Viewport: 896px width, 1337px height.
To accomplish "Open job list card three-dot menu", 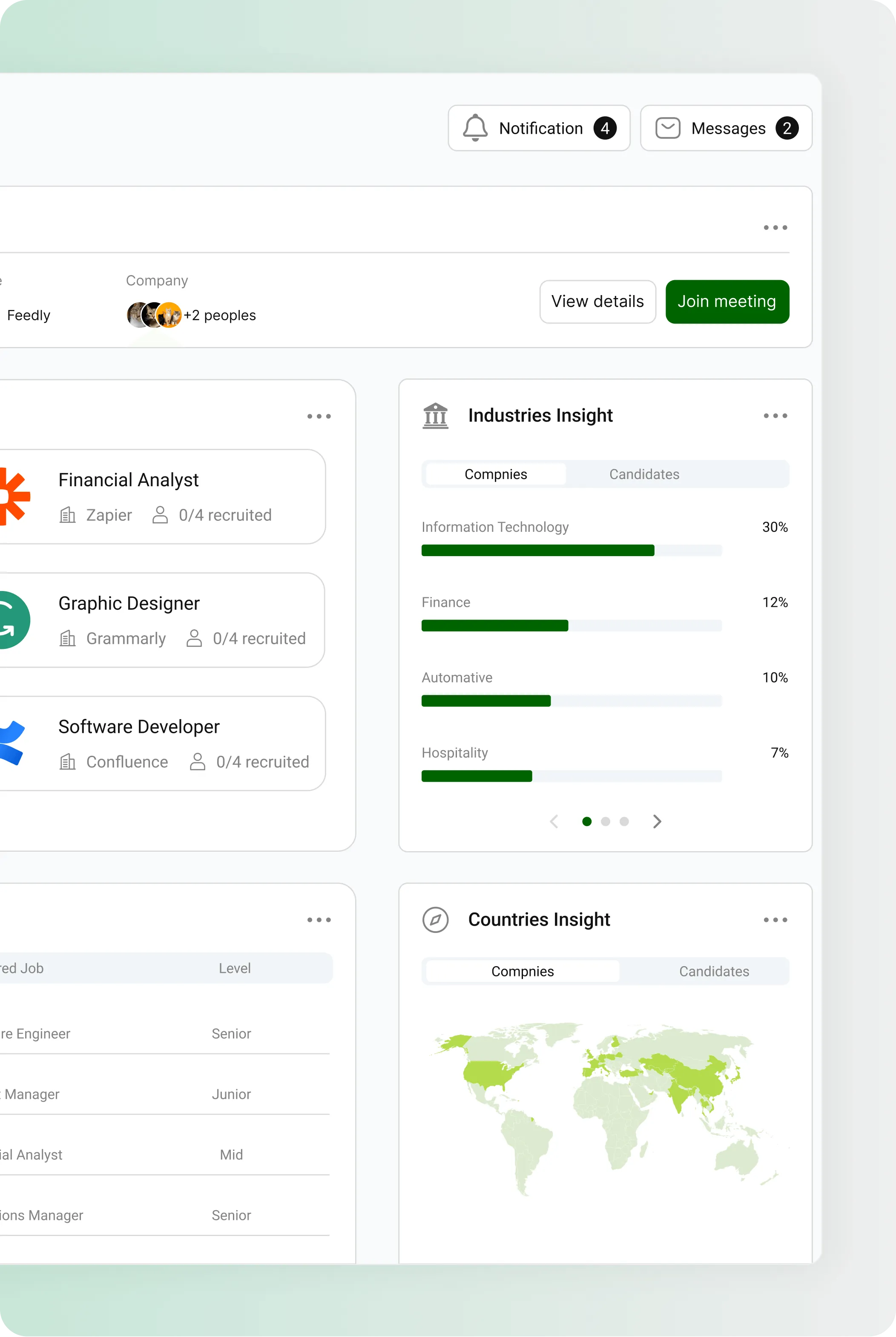I will [319, 416].
